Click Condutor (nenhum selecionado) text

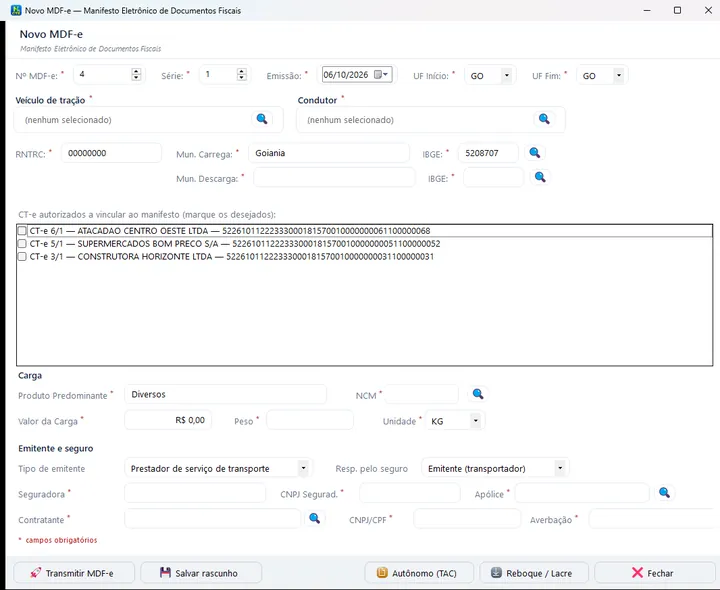[350, 120]
